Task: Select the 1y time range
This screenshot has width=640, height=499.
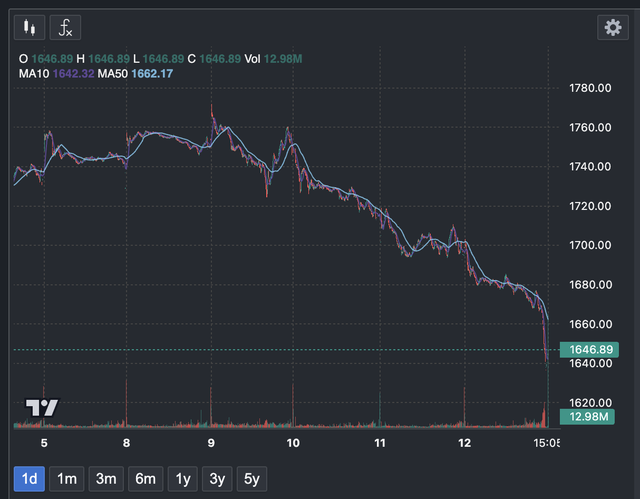Action: coord(184,479)
